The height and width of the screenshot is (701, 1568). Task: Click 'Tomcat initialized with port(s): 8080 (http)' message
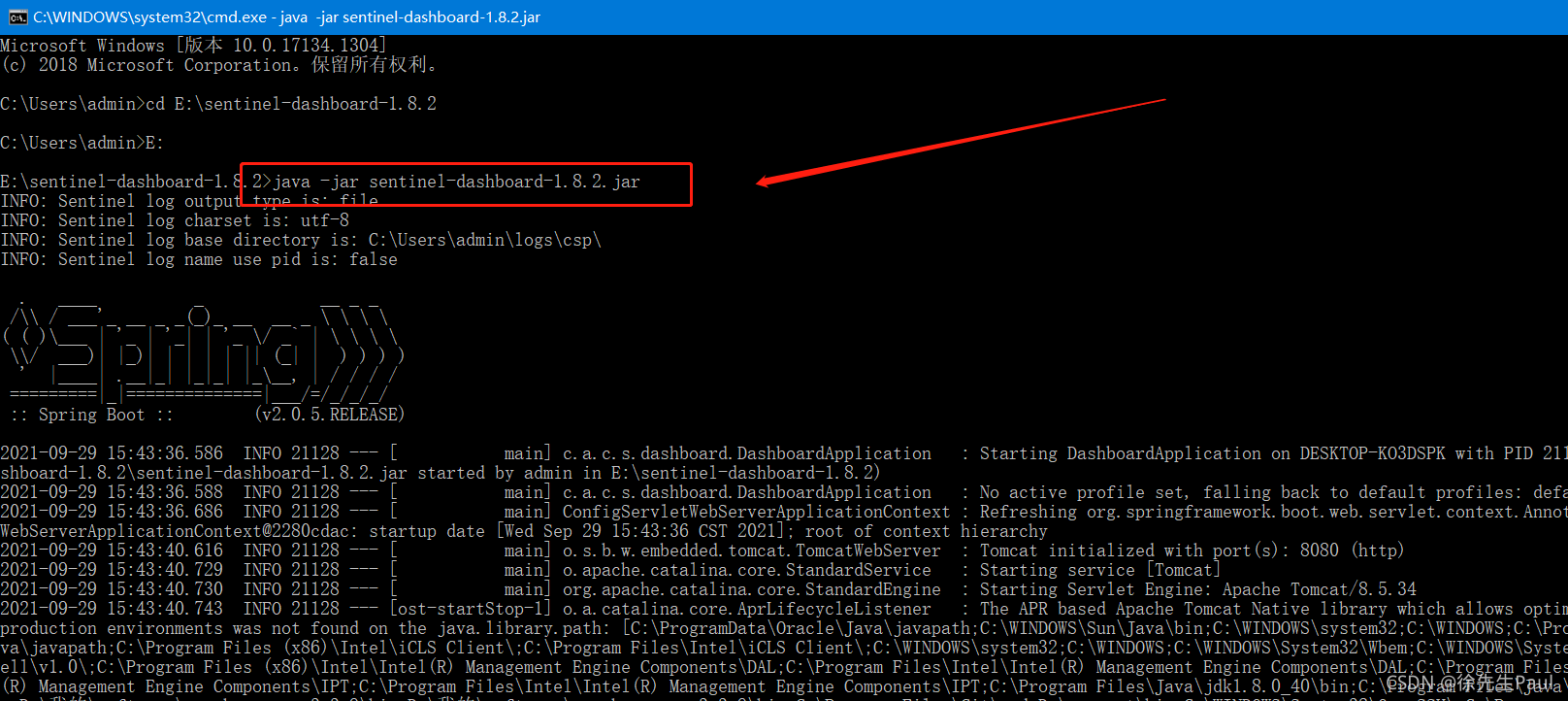coord(1192,551)
